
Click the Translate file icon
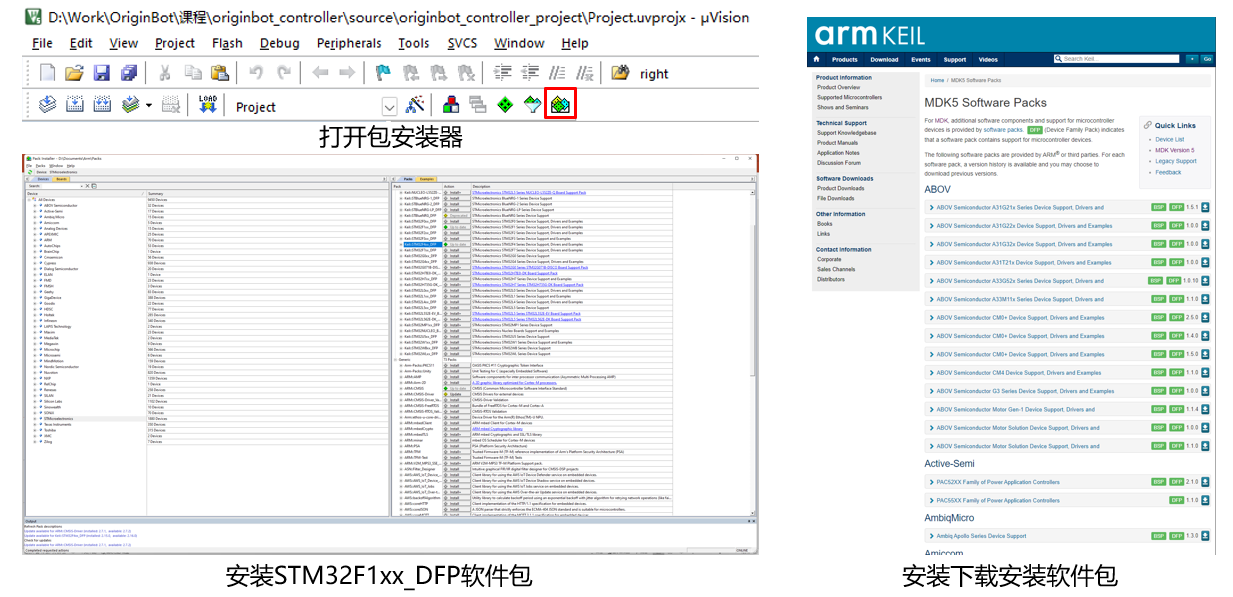pos(47,104)
